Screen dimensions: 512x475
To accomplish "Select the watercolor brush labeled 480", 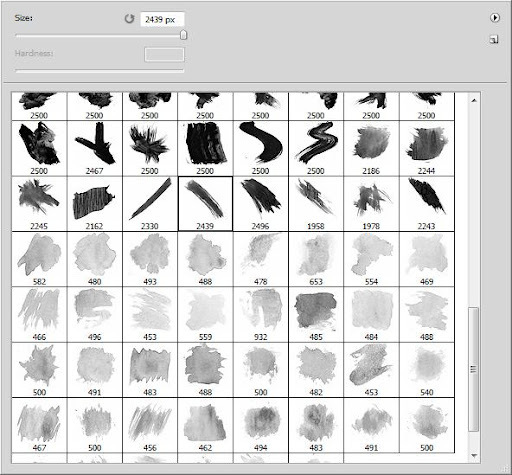I will (95, 259).
